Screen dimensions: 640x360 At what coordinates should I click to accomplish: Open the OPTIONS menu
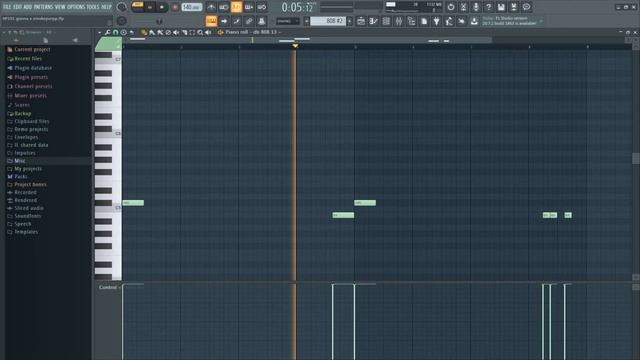[x=76, y=7]
